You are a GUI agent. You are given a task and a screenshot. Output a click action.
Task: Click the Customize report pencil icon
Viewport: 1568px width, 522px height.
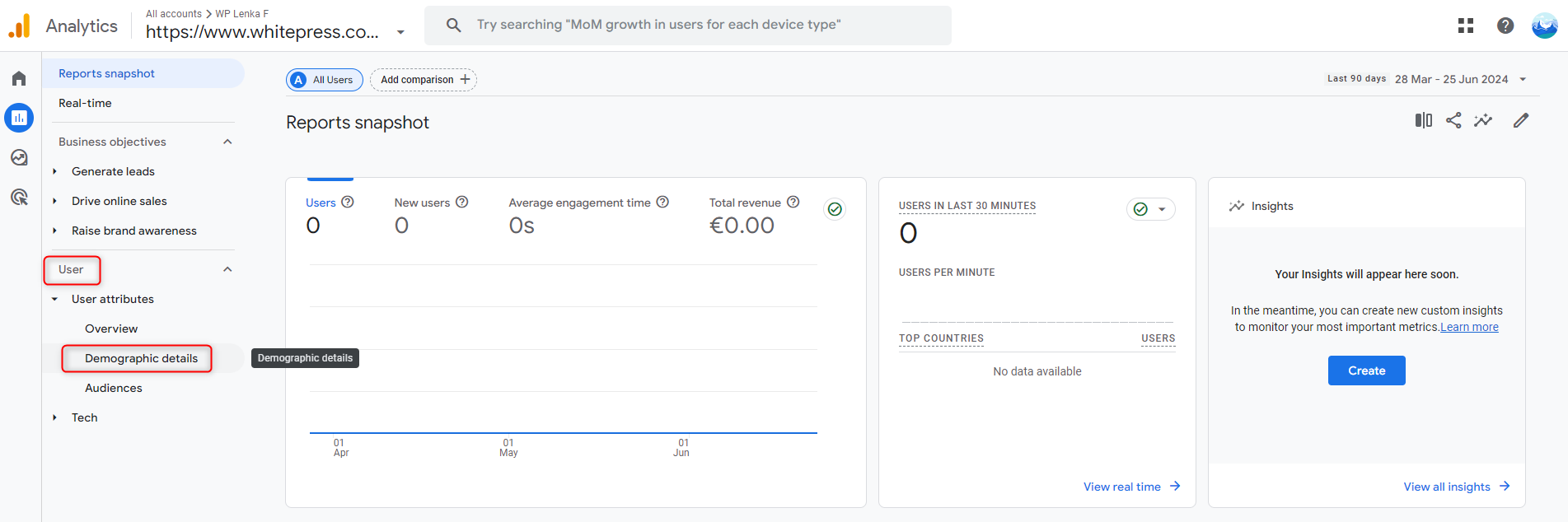coord(1521,120)
